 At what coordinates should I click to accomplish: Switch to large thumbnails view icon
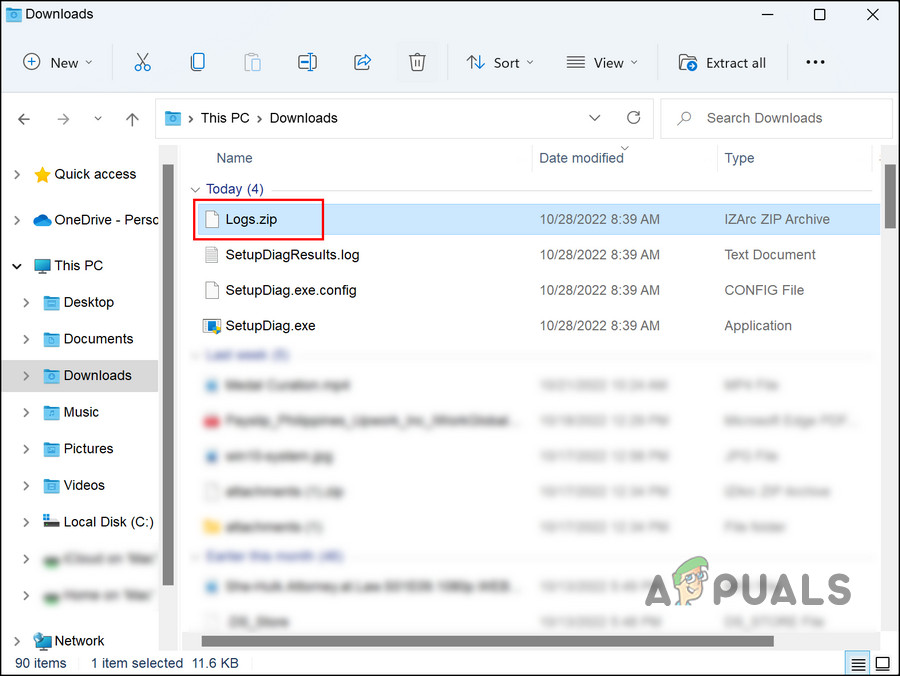coord(882,664)
